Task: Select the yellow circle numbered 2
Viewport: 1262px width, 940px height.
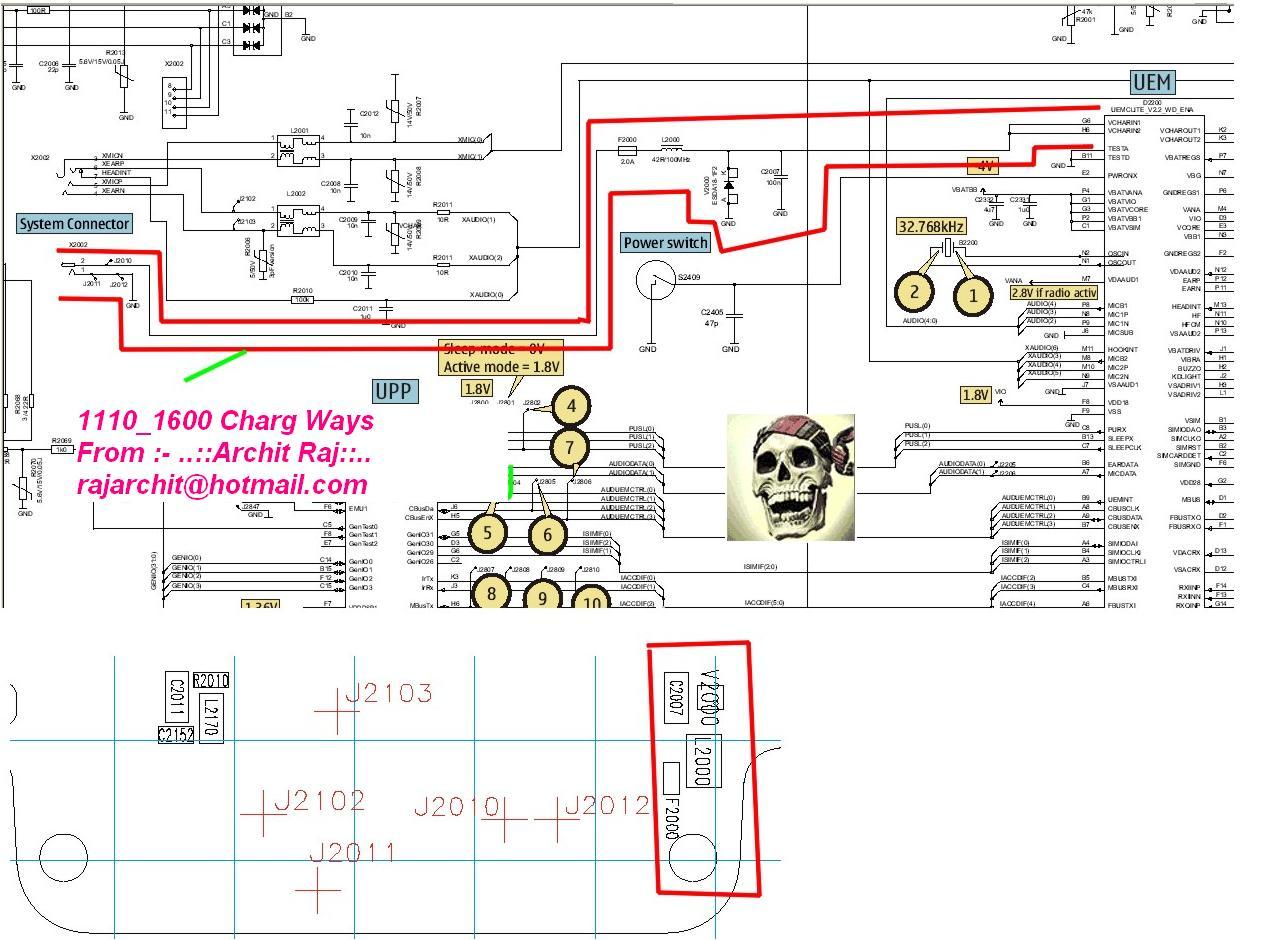Action: point(914,291)
